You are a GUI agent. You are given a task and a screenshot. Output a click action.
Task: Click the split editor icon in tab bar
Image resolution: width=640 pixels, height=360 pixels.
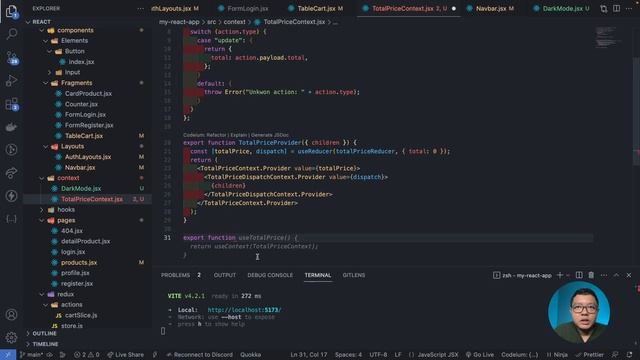pos(616,8)
